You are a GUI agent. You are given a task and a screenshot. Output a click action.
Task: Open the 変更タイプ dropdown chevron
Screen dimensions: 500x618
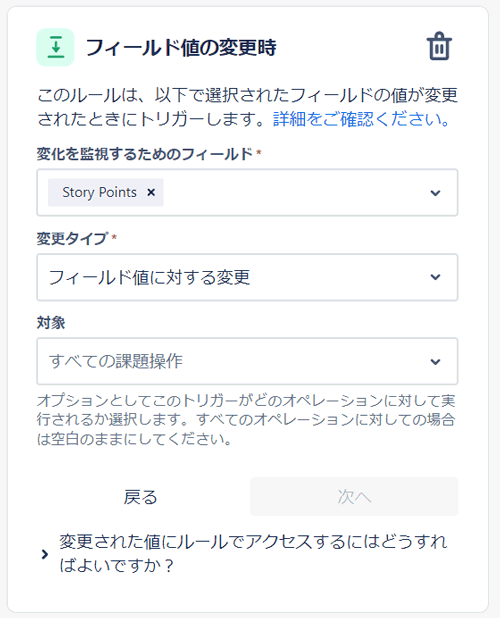pyautogui.click(x=435, y=277)
